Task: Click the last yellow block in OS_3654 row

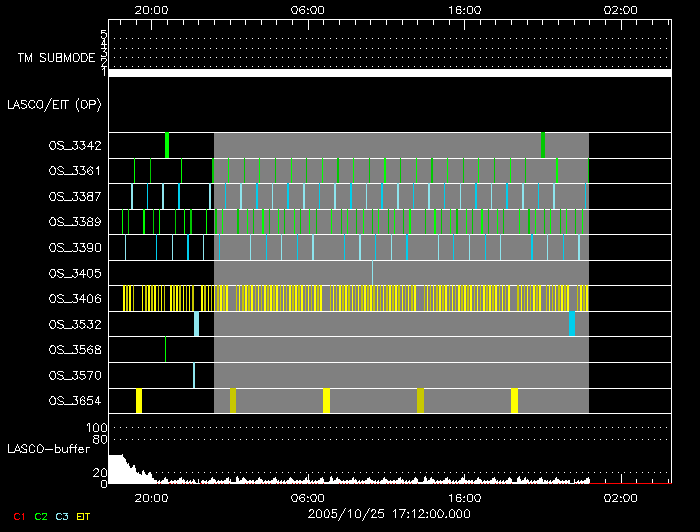Action: pos(514,400)
